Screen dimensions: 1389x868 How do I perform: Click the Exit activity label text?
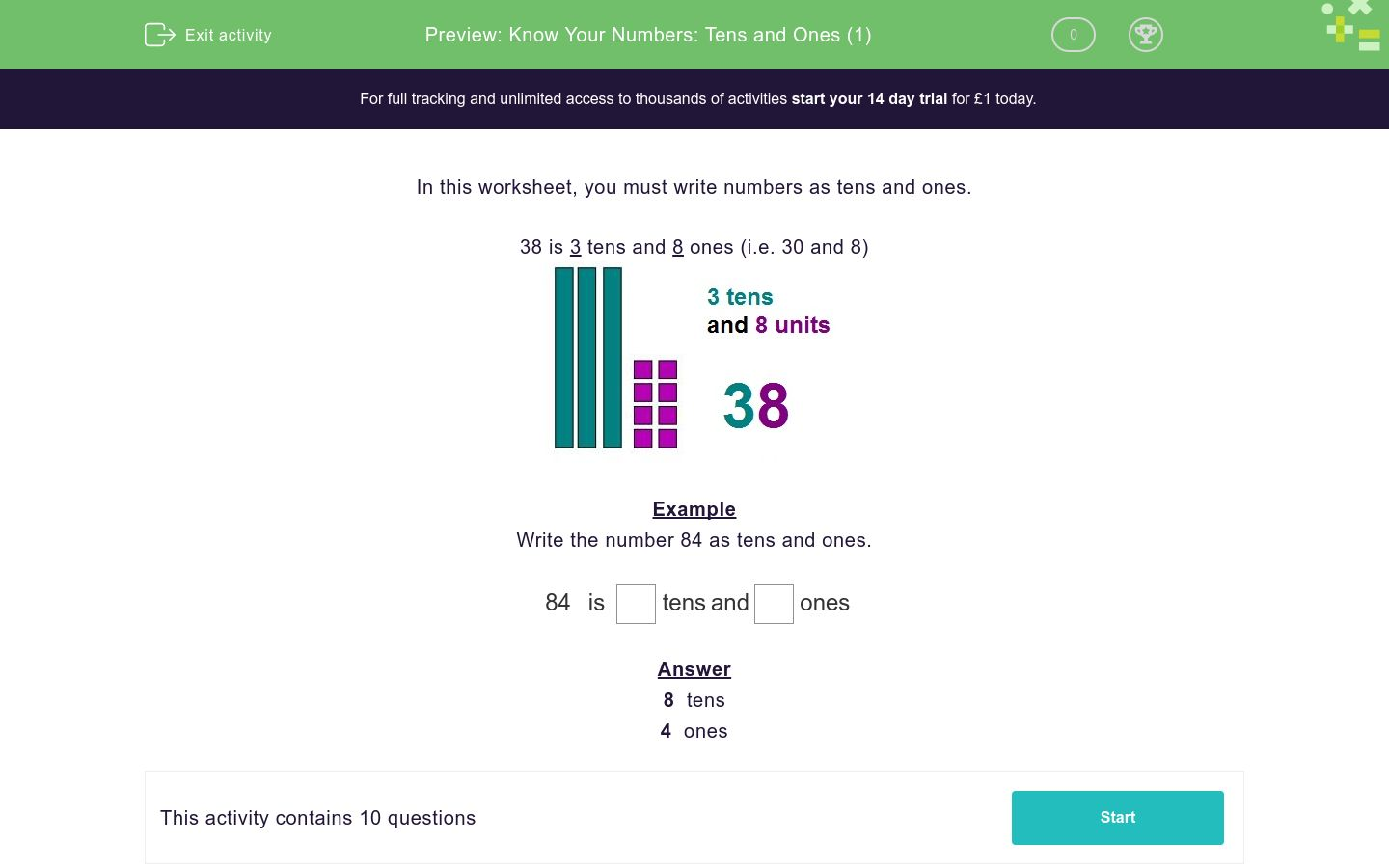tap(229, 35)
